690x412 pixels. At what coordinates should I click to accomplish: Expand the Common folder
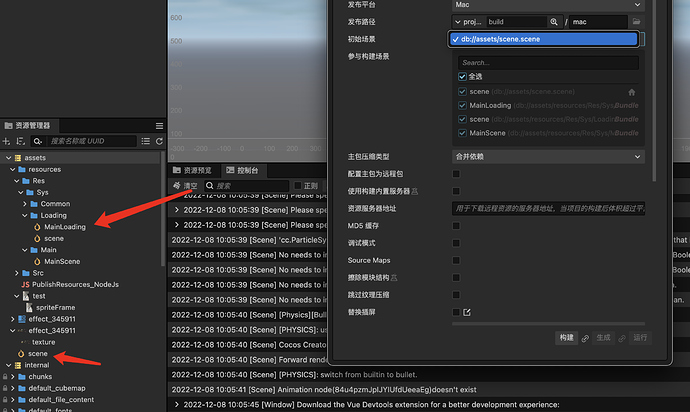click(25, 204)
